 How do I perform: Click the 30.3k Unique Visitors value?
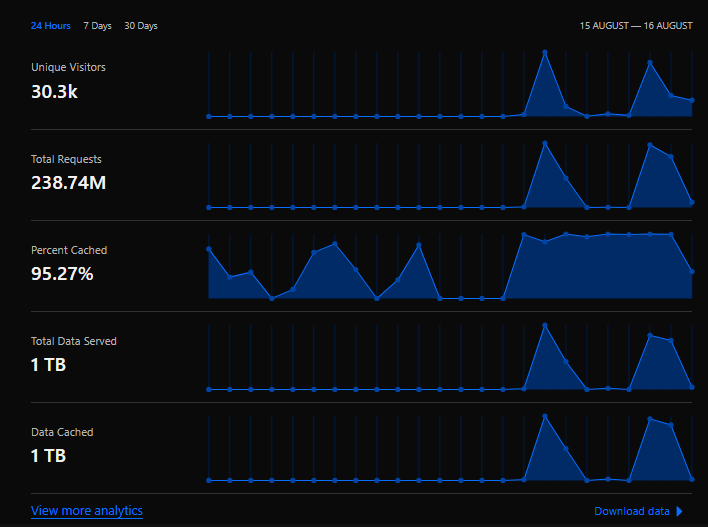[54, 91]
